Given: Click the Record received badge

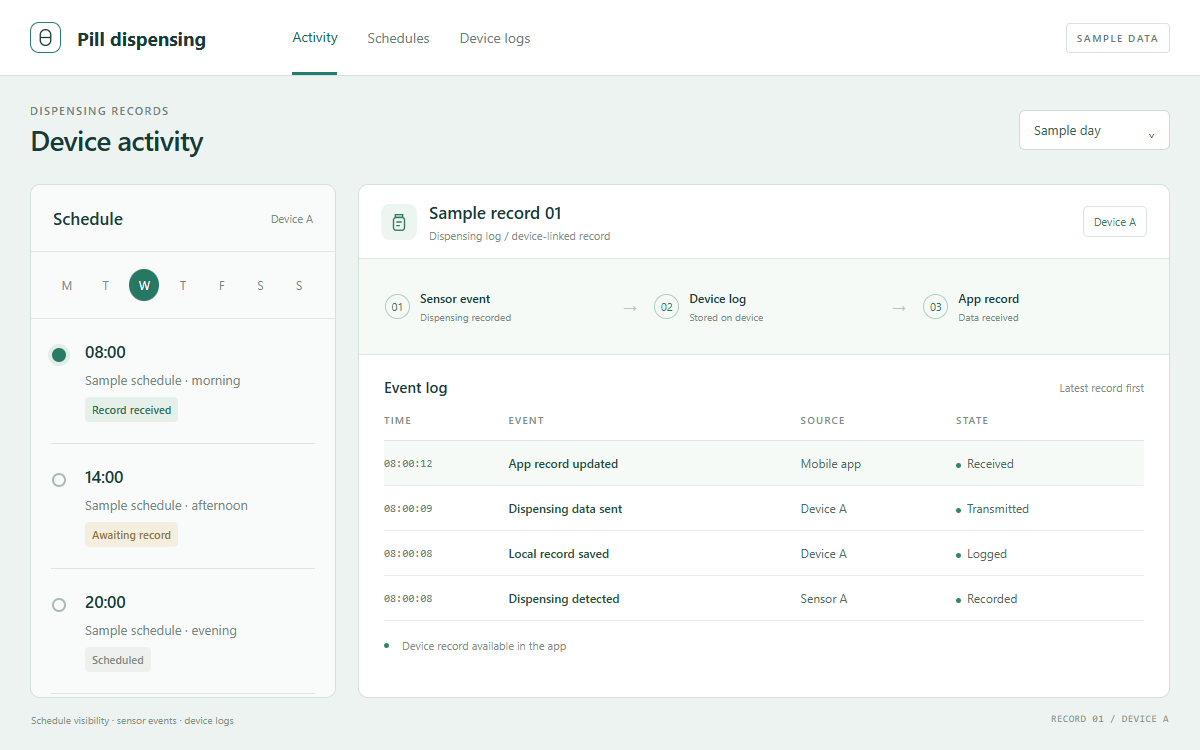Looking at the screenshot, I should (131, 410).
